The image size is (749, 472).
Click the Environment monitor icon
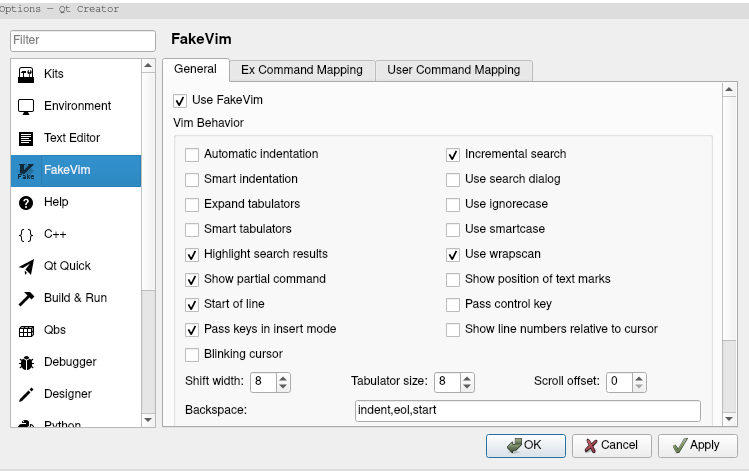[x=26, y=107]
